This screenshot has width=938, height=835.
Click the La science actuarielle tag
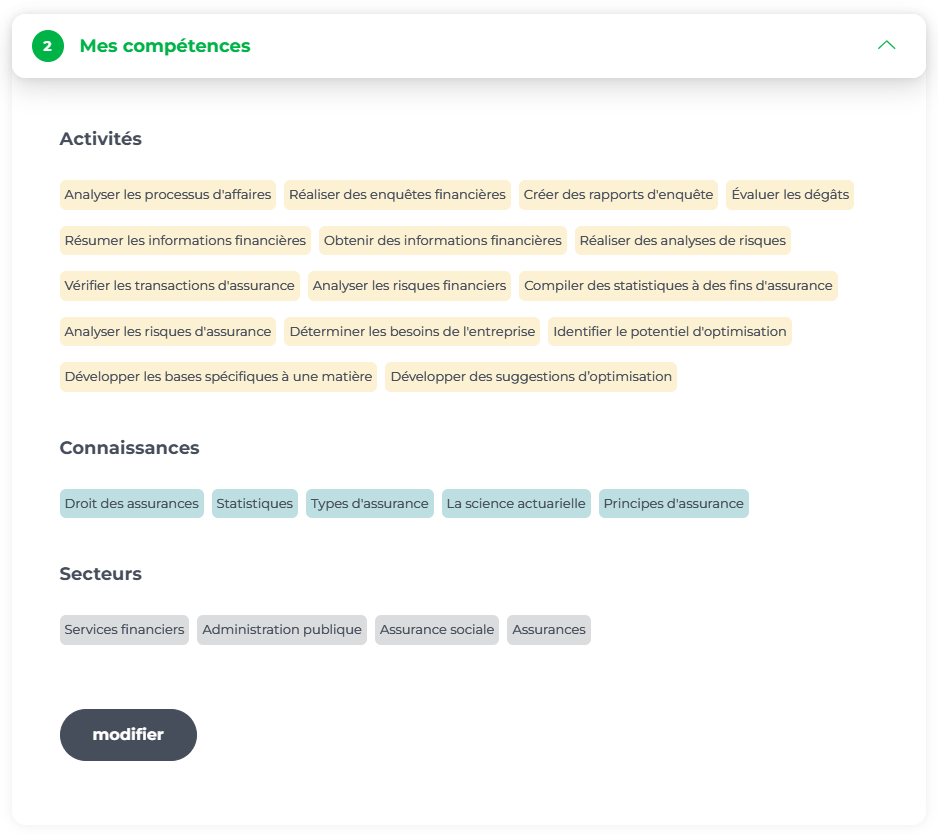click(516, 504)
